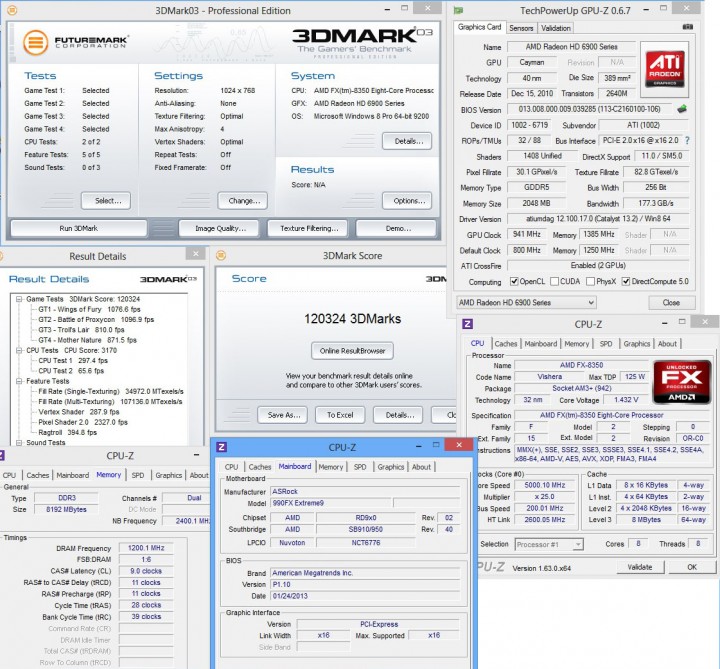The image size is (720, 669).
Task: Click the Run 3DMark button
Action: pyautogui.click(x=79, y=228)
